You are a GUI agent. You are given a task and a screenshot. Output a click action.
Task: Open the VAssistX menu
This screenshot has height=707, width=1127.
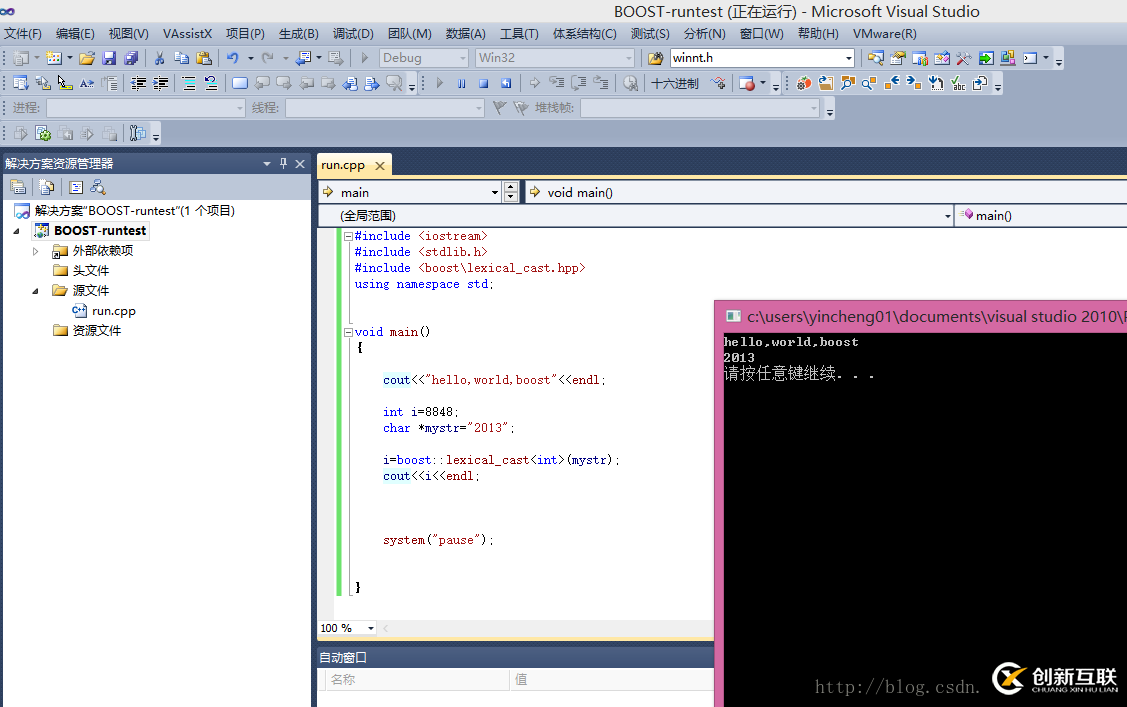[x=187, y=34]
